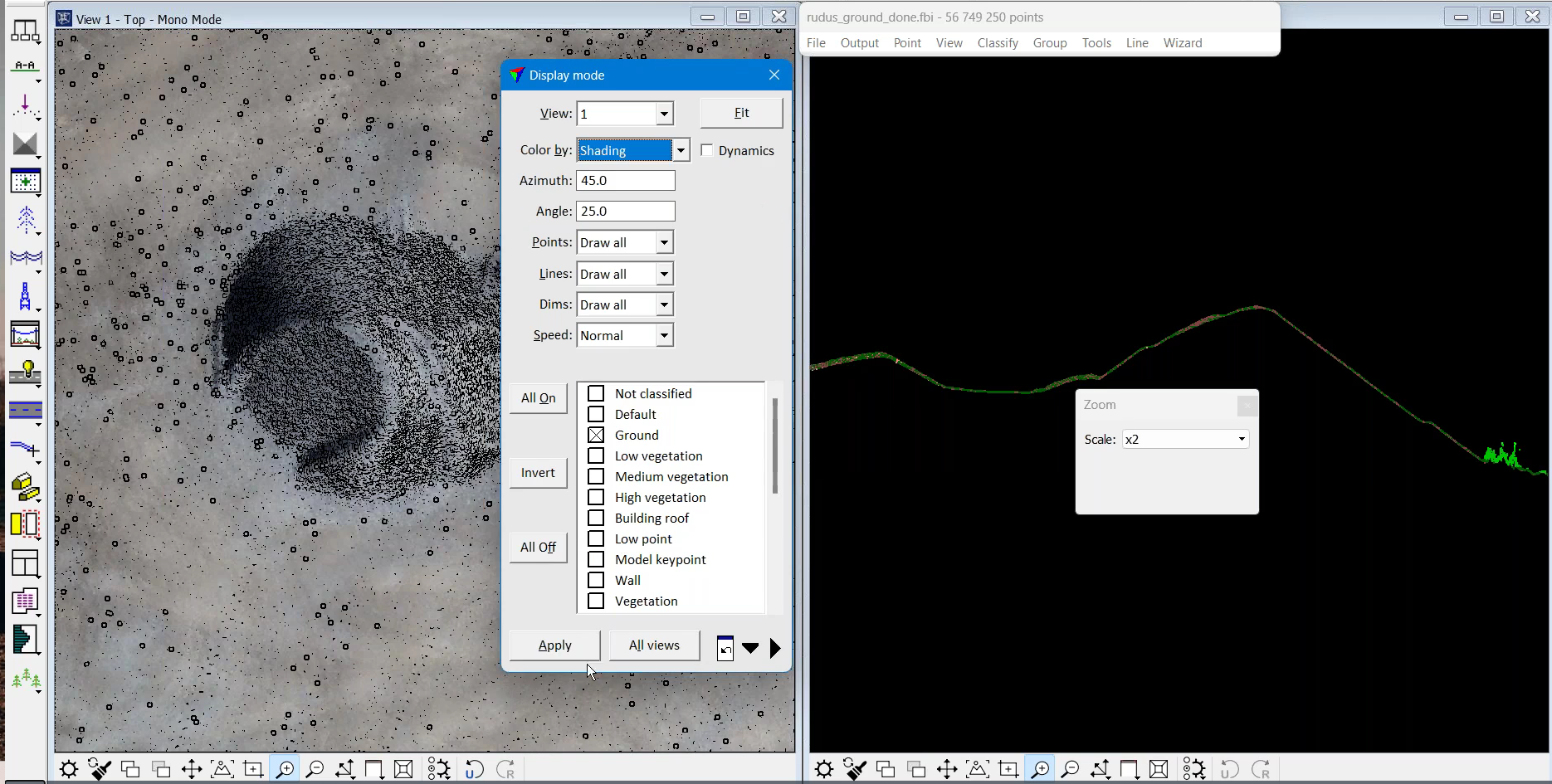Check the High vegetation class
1552x784 pixels.
click(x=596, y=497)
